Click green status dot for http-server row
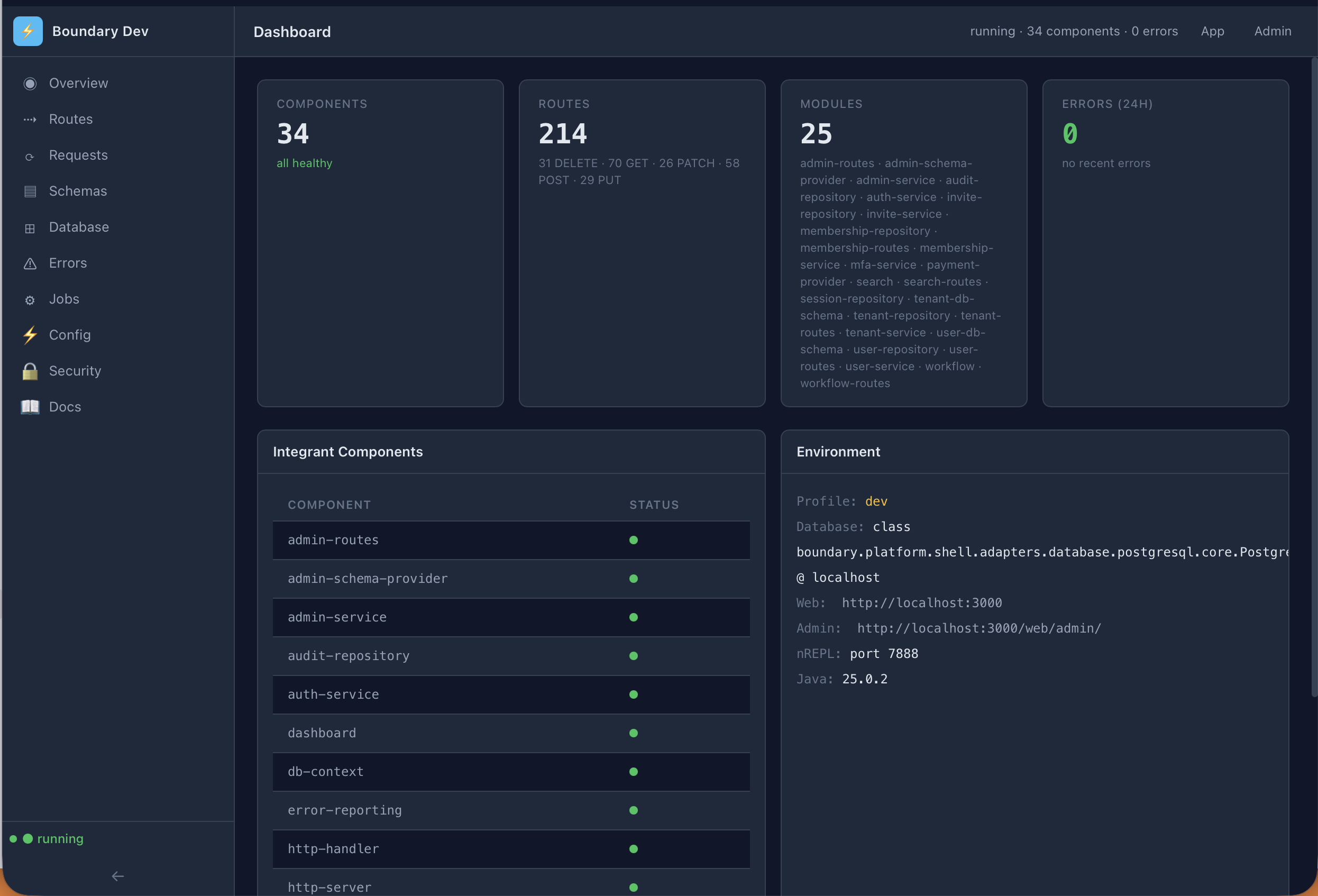Image resolution: width=1318 pixels, height=896 pixels. (x=634, y=888)
